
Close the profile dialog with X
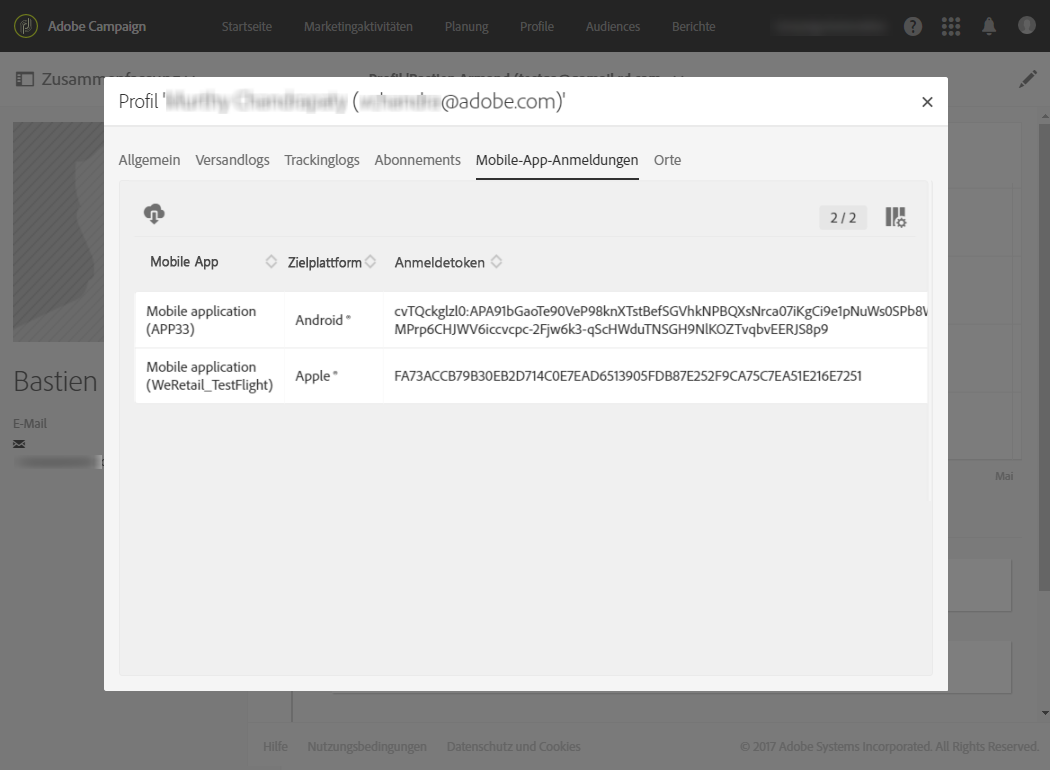point(927,102)
